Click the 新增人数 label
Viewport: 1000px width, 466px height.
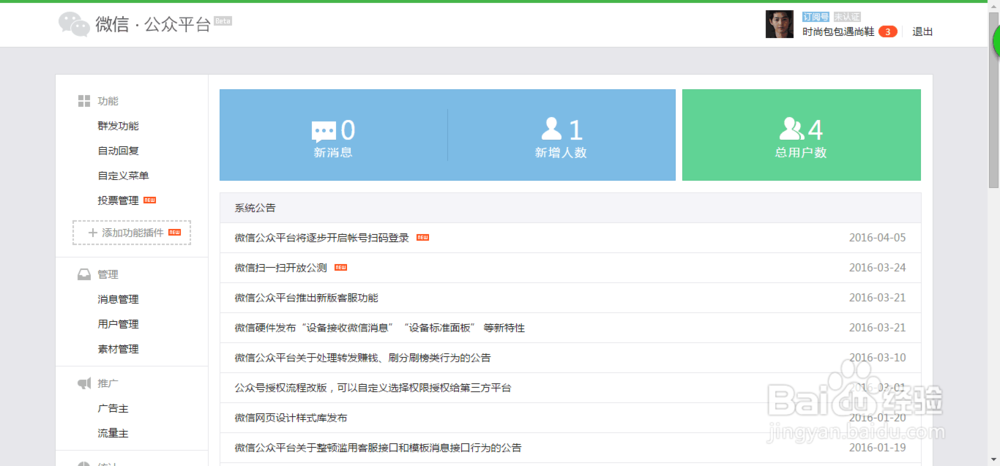coord(561,153)
